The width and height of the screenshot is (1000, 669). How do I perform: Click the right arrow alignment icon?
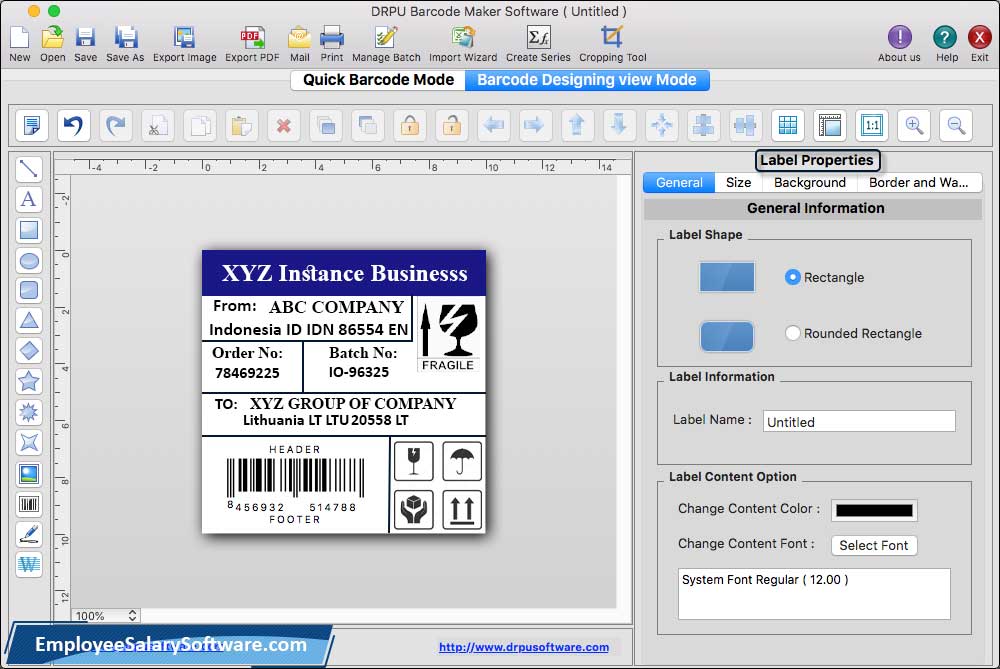(x=534, y=125)
